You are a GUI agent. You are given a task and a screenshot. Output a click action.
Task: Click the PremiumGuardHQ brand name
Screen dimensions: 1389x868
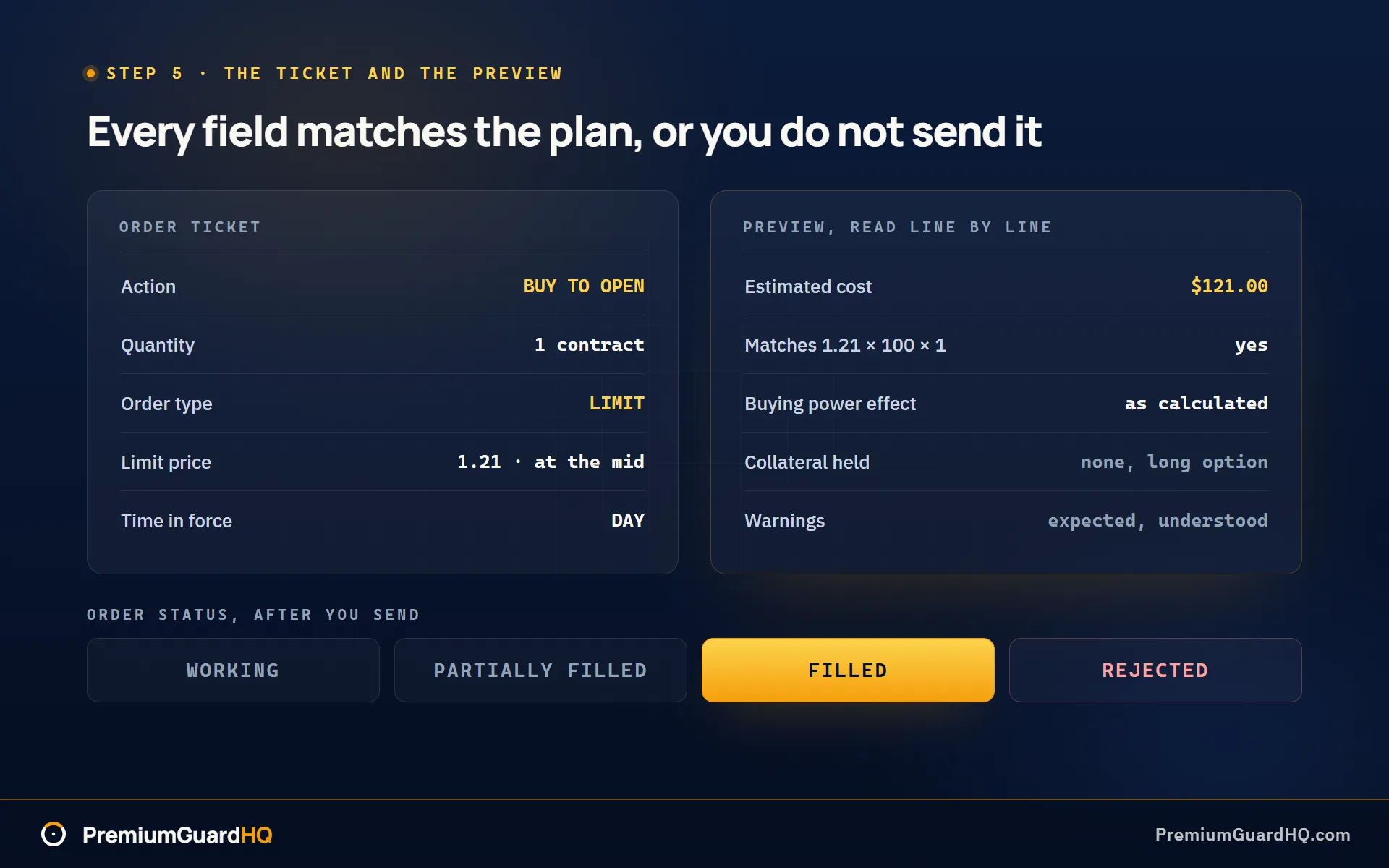click(177, 835)
